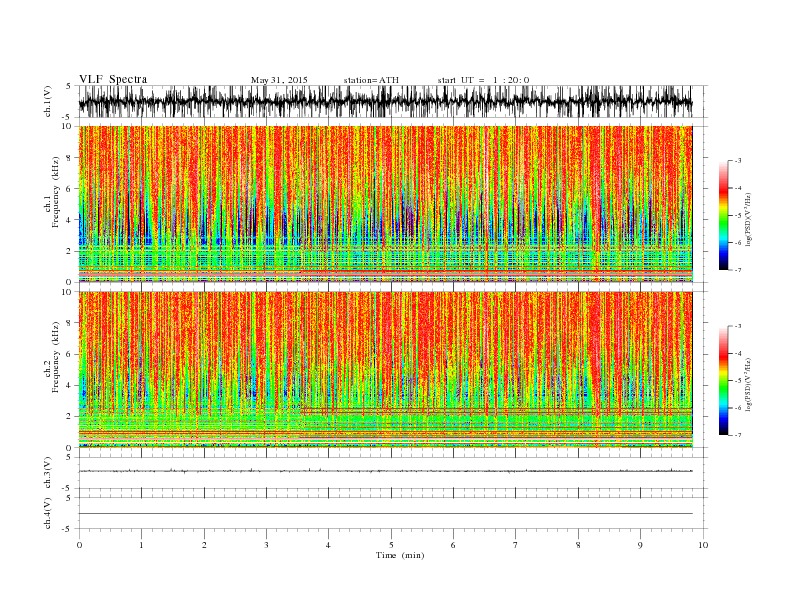Click the 'VLF Spectra' title text
This screenshot has height=612, width=792.
(x=113, y=79)
